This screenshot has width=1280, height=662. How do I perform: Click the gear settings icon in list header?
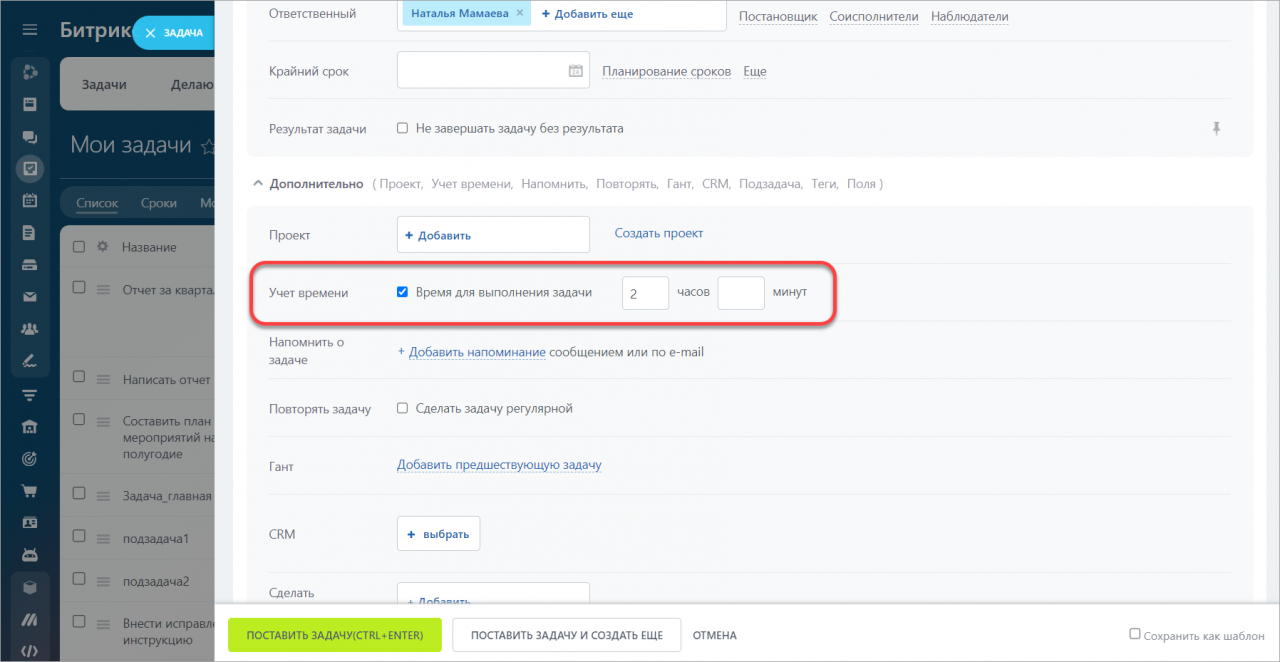tap(102, 247)
